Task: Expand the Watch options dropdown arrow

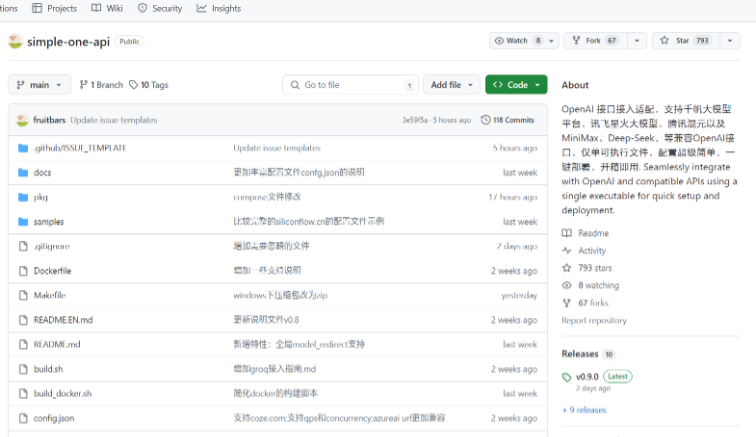Action: click(x=552, y=41)
